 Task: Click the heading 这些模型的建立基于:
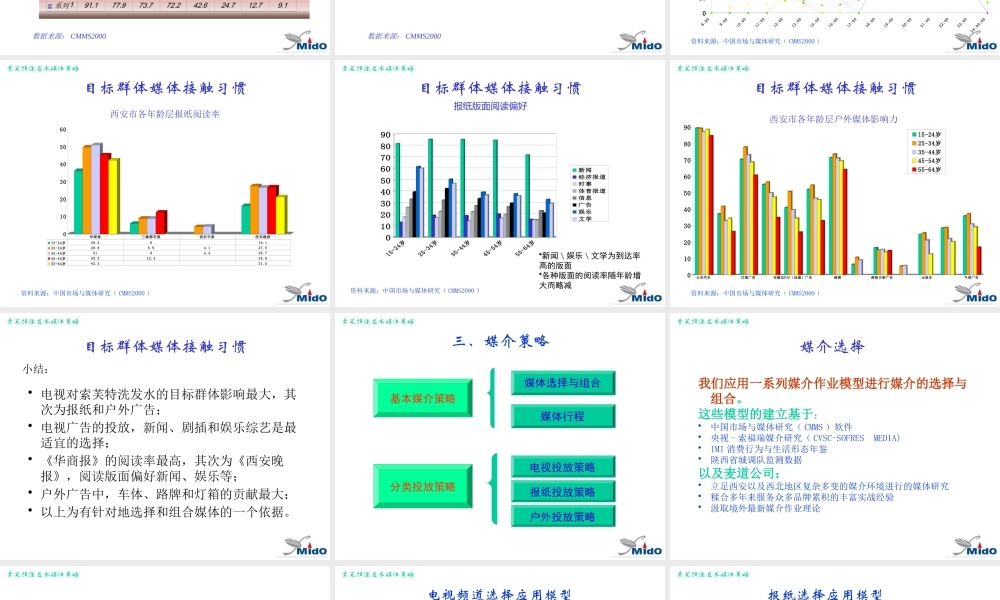758,414
